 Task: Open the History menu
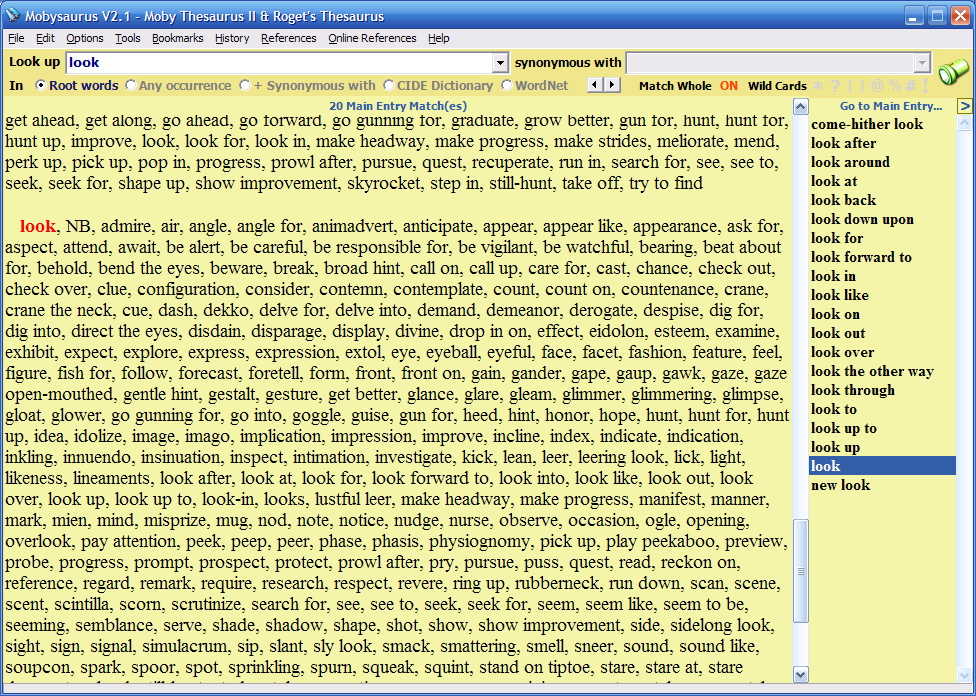[232, 38]
